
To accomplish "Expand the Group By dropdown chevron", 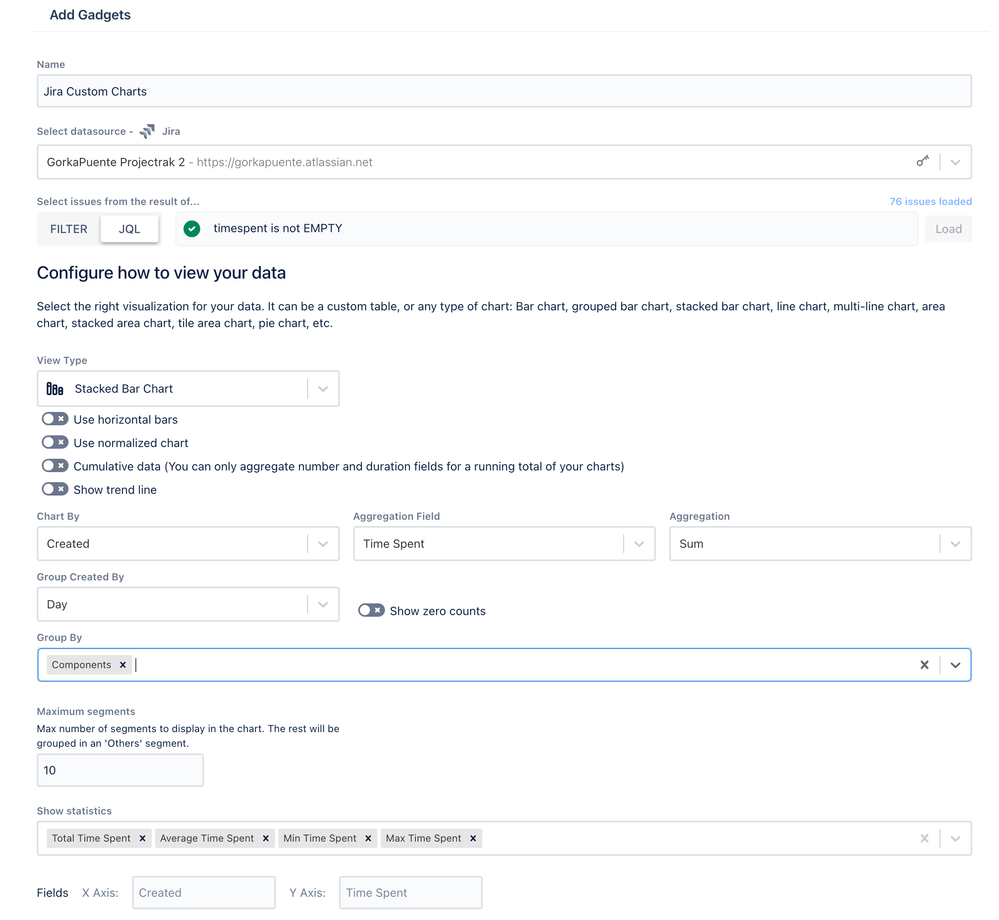I will pos(955,665).
